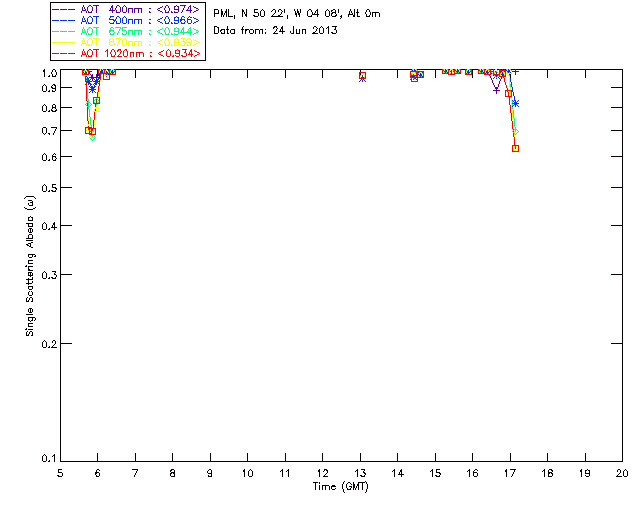The height and width of the screenshot is (512, 640).
Task: Click the y-axis label 0.5
Action: click(x=49, y=188)
